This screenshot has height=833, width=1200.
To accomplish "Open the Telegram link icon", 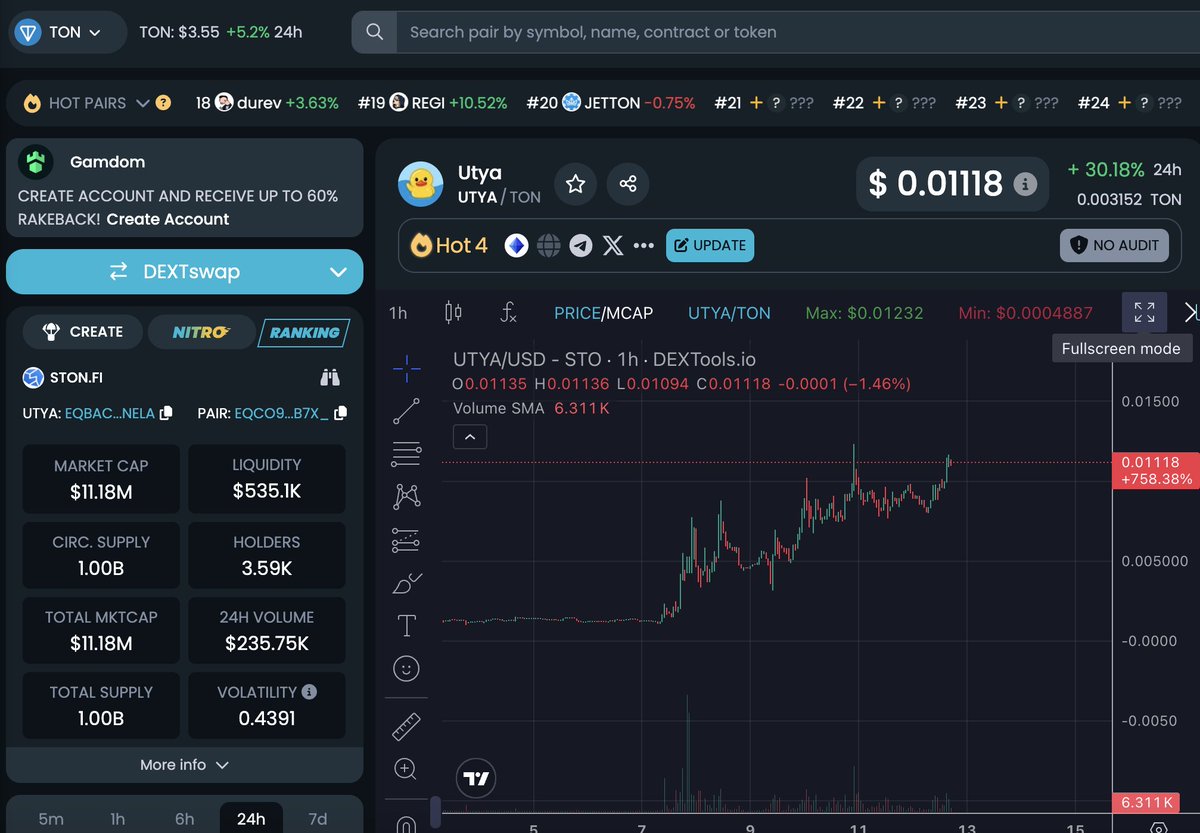I will [581, 245].
